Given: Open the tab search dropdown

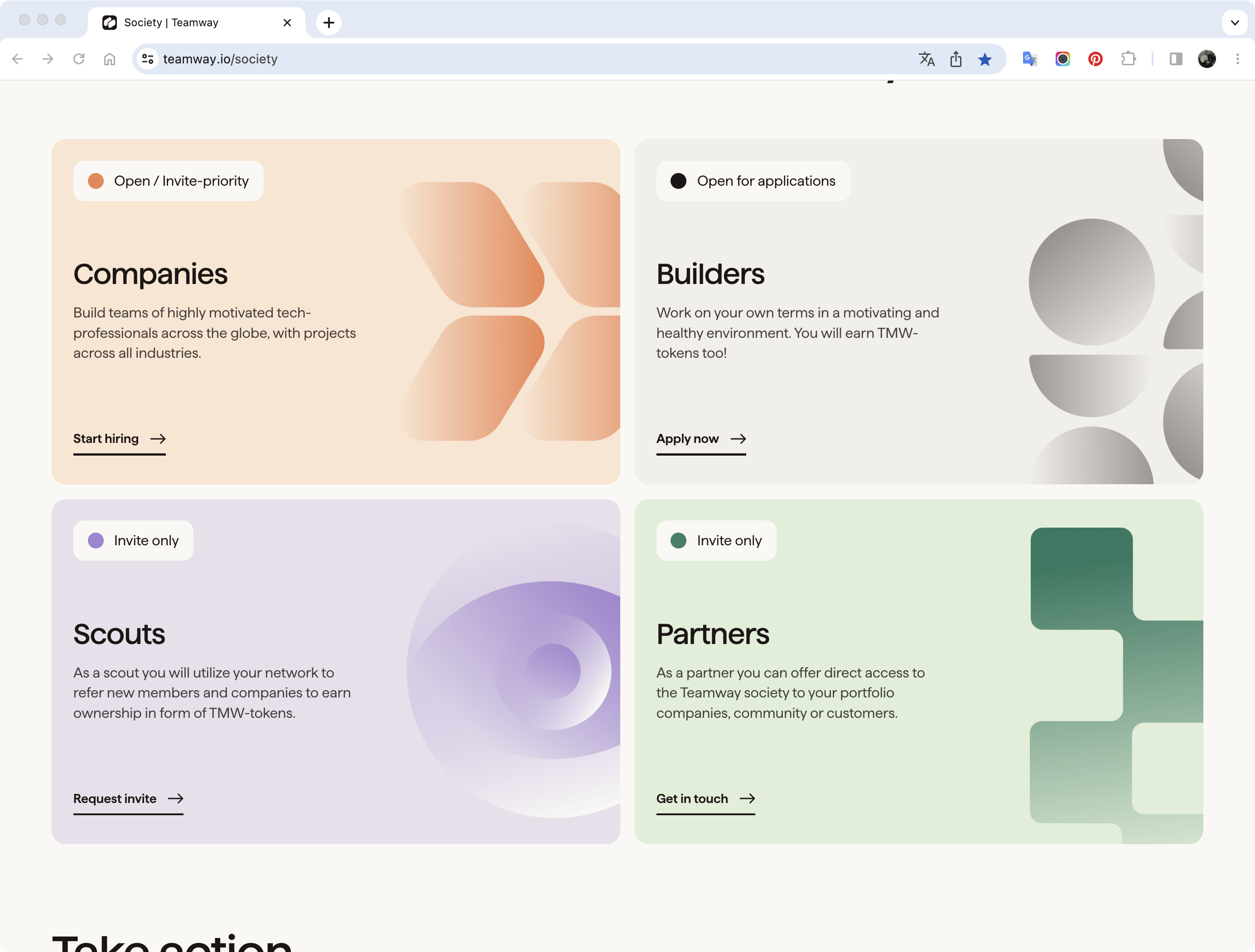Looking at the screenshot, I should tap(1235, 23).
